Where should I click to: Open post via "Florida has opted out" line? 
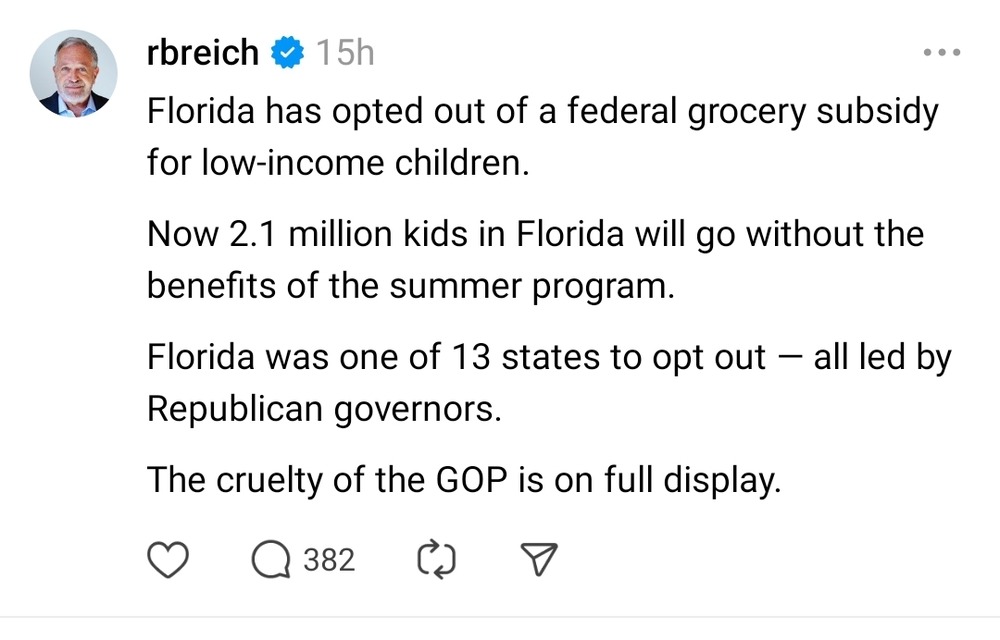click(543, 111)
